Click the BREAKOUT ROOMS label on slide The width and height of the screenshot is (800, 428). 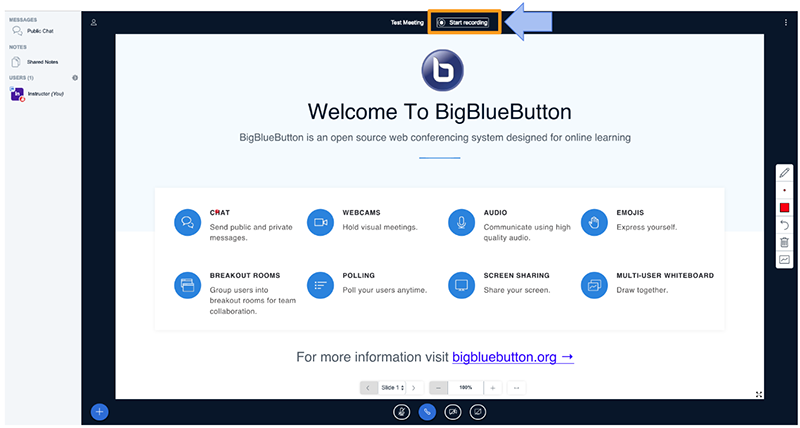pyautogui.click(x=245, y=275)
